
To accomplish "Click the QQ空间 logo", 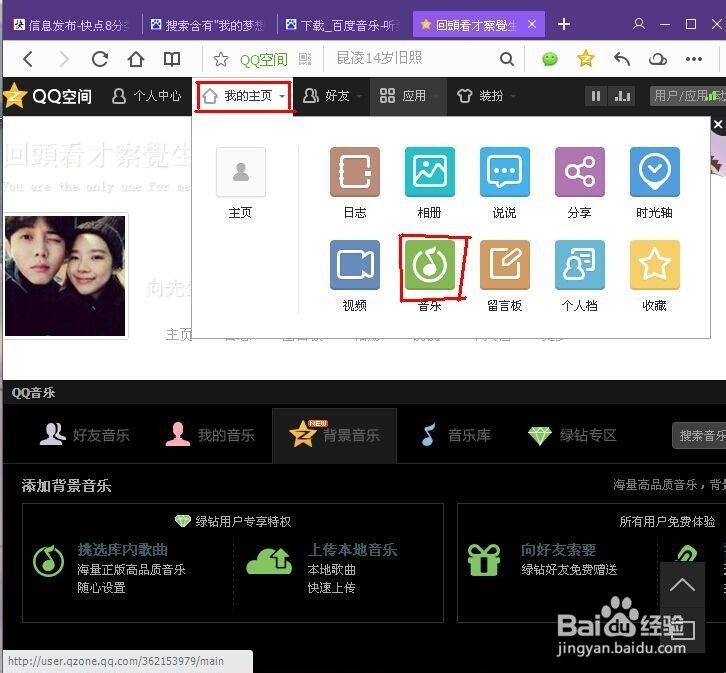I will [47, 96].
